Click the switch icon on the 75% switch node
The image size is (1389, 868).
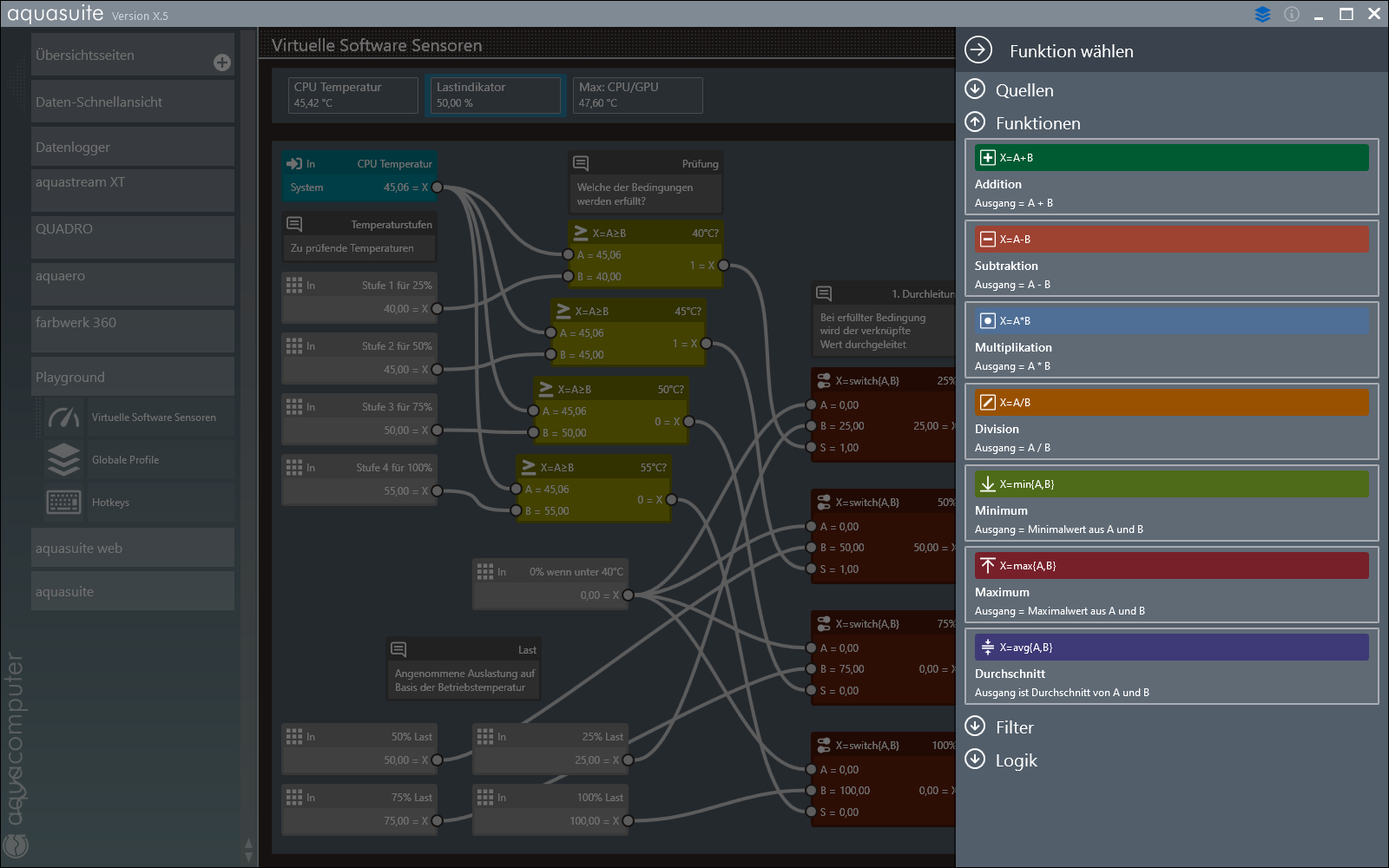coord(824,623)
